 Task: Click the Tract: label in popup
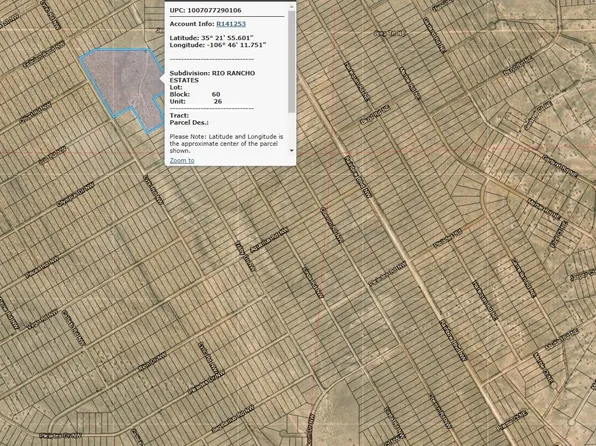point(179,115)
